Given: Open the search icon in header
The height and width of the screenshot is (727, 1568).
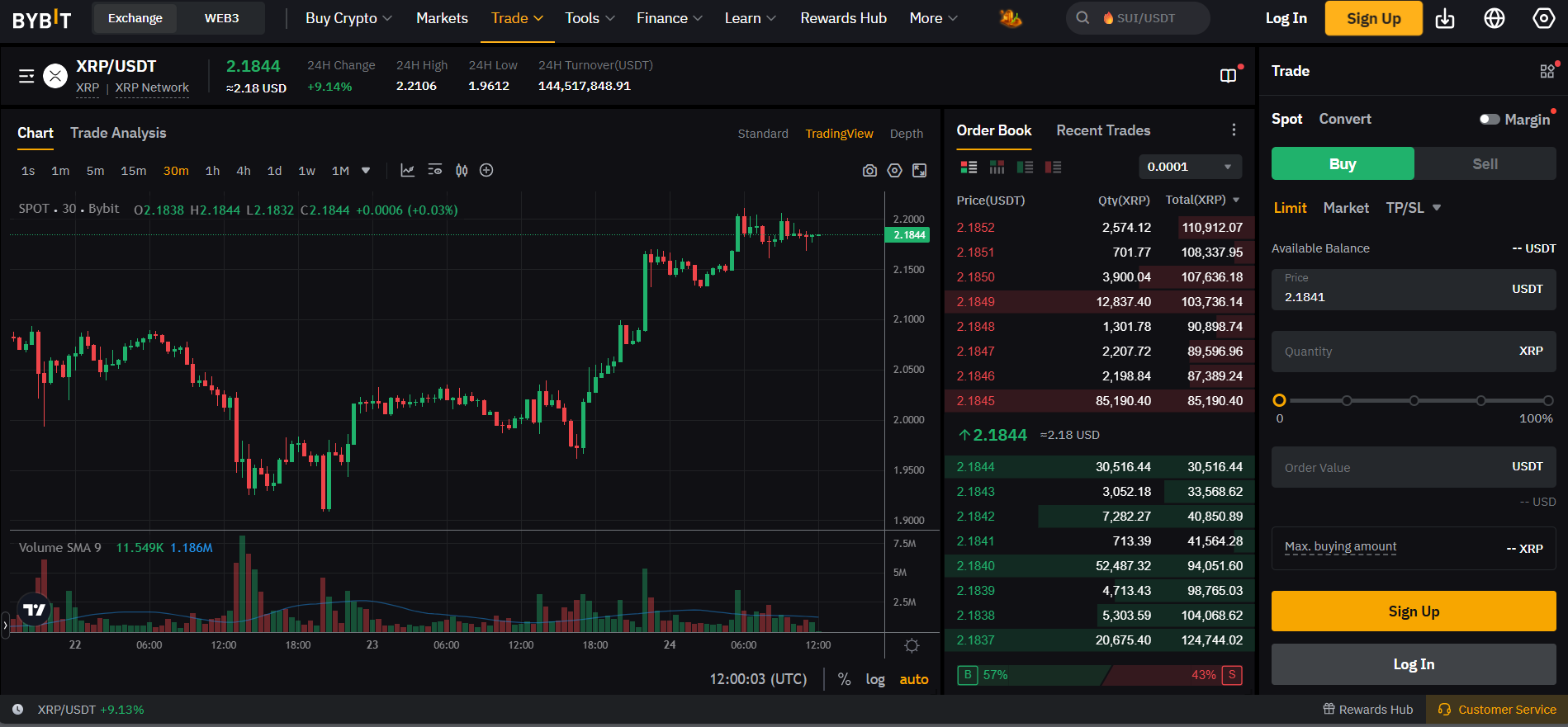Looking at the screenshot, I should click(1082, 18).
